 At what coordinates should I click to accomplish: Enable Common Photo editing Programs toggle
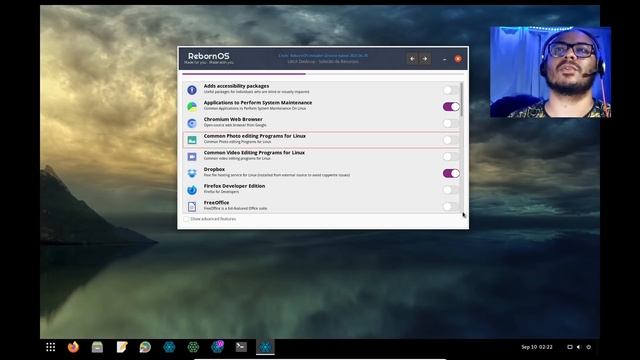pyautogui.click(x=451, y=140)
